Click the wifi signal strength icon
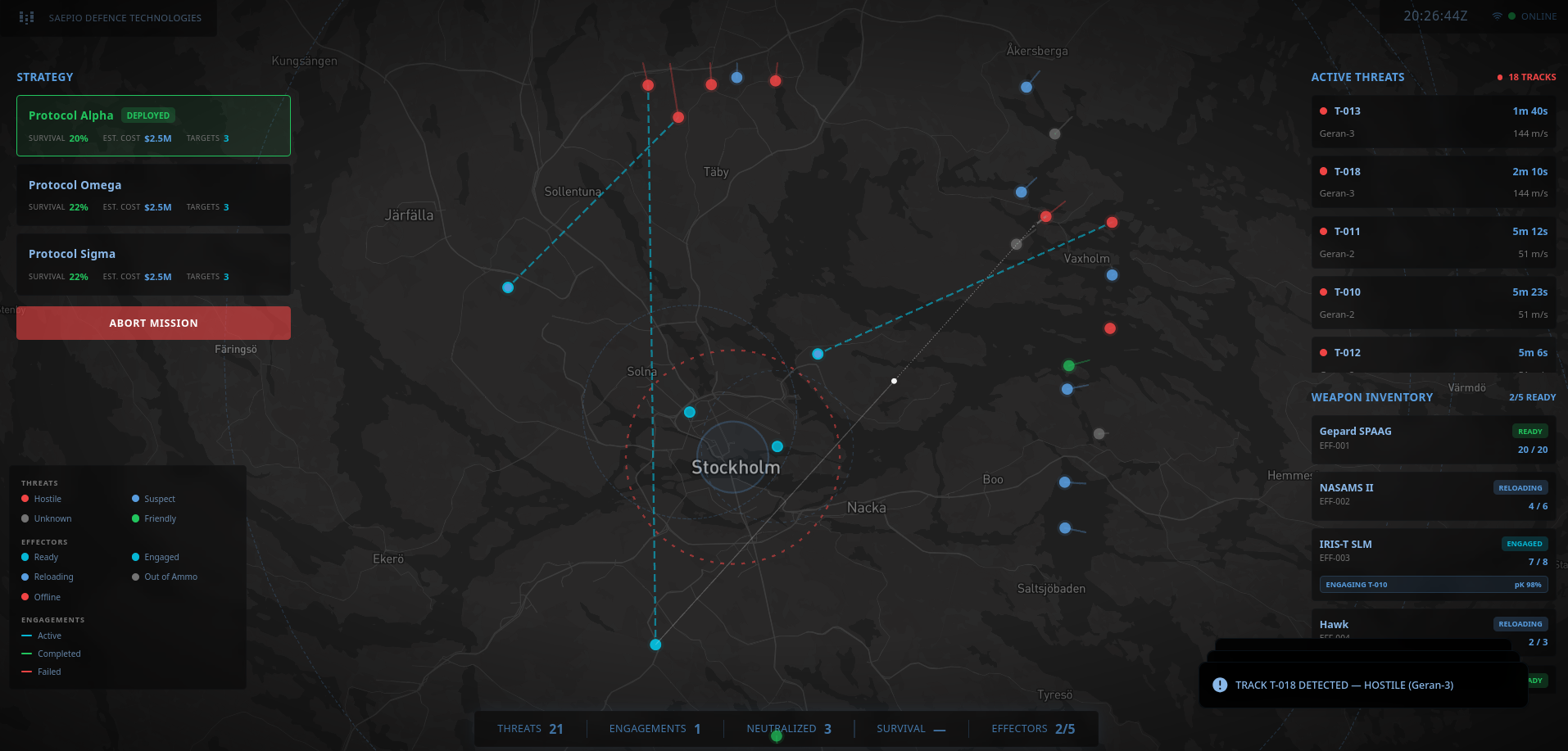Image resolution: width=1568 pixels, height=751 pixels. click(1497, 16)
